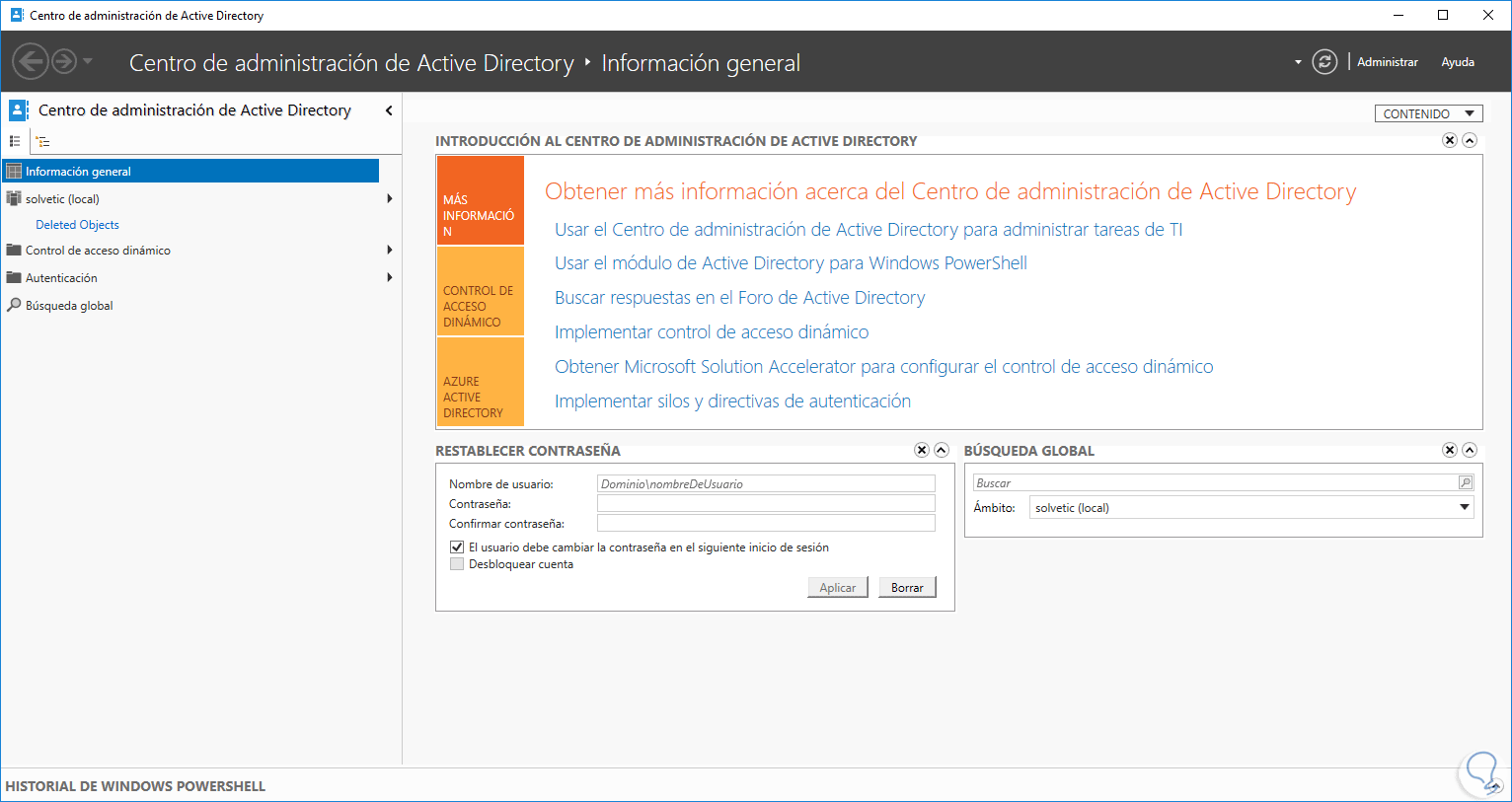This screenshot has width=1512, height=802.
Task: Collapse the navigation pane with the left chevron
Action: 389,110
